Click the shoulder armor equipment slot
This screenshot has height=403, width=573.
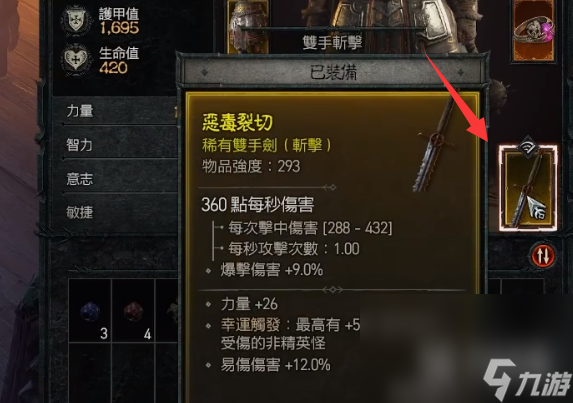coord(248,26)
